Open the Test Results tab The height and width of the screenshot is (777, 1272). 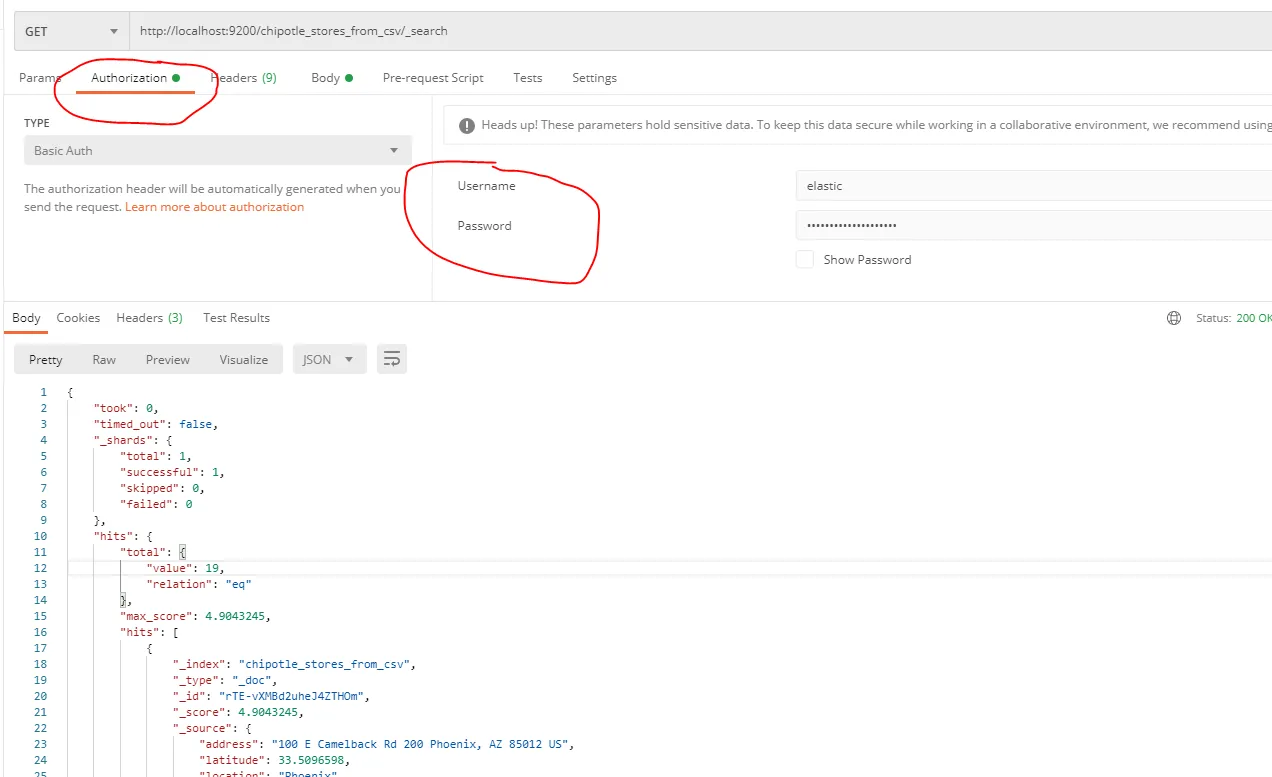(236, 318)
